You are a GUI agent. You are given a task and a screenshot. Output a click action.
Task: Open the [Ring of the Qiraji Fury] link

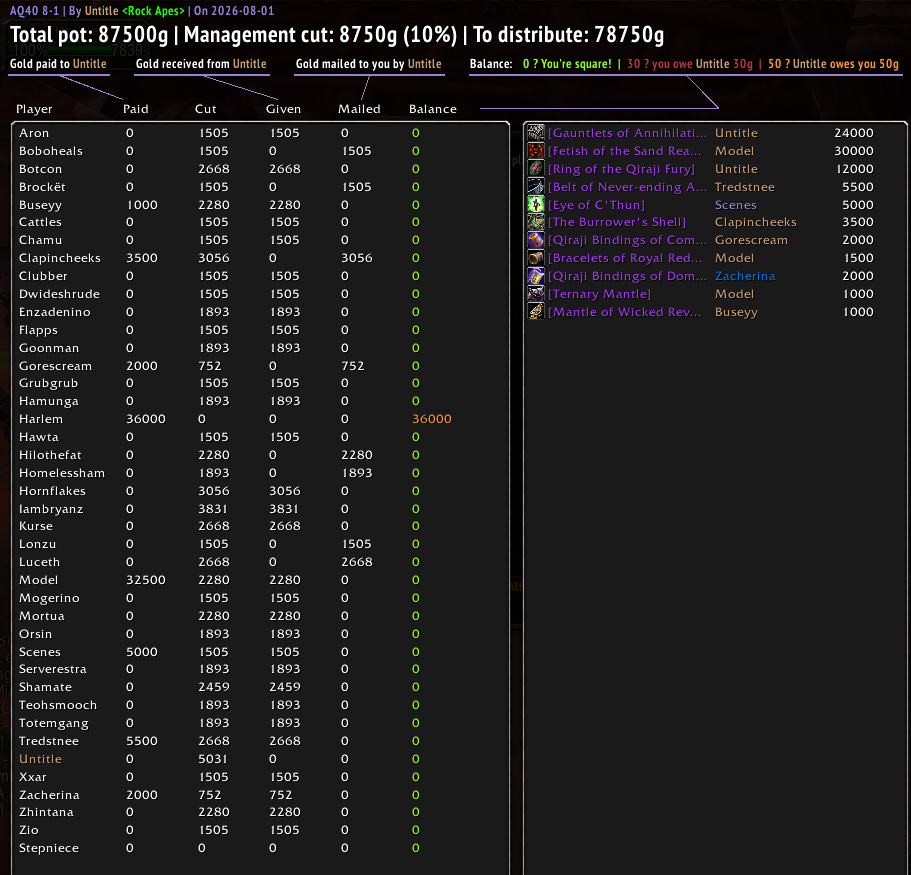click(621, 169)
